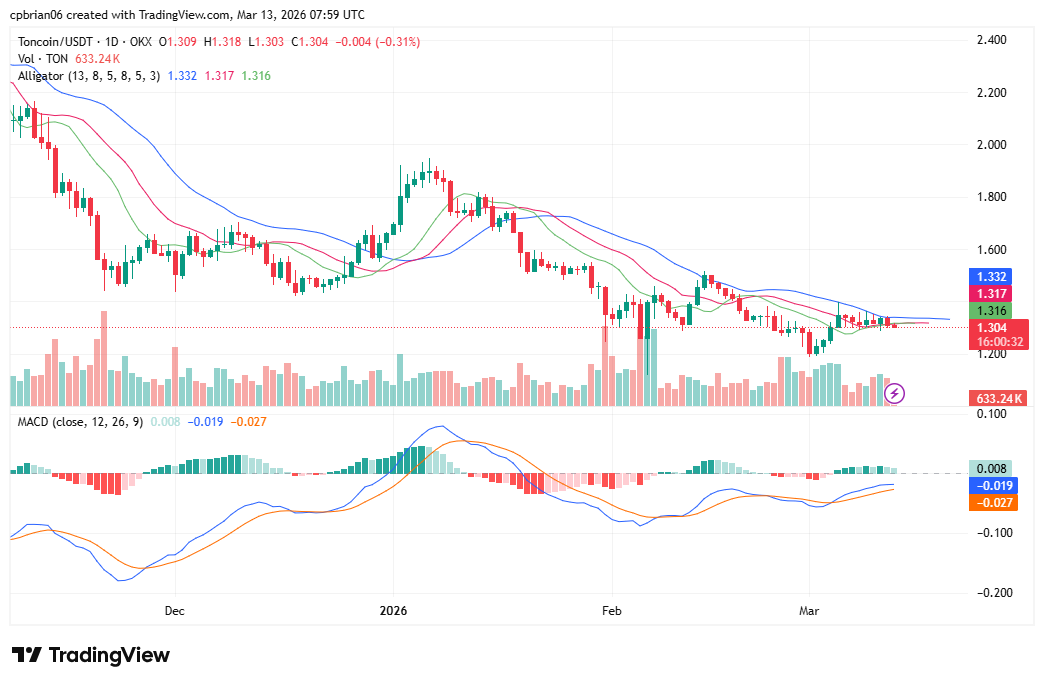Screen dimensions: 1044x685
Task: Select the MACD (close, 12, 26, 9) legend
Action: [80, 423]
